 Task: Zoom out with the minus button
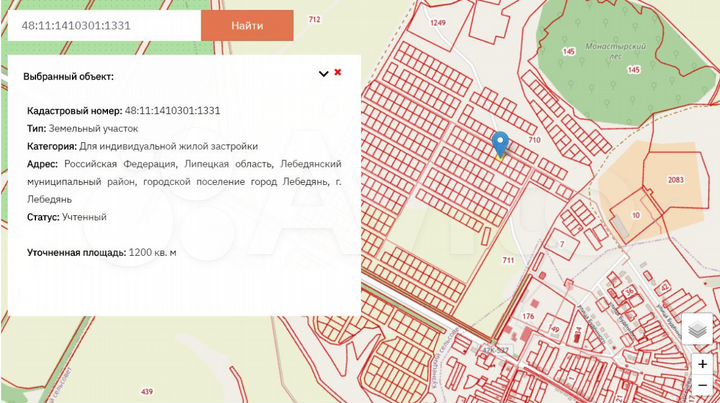click(702, 388)
